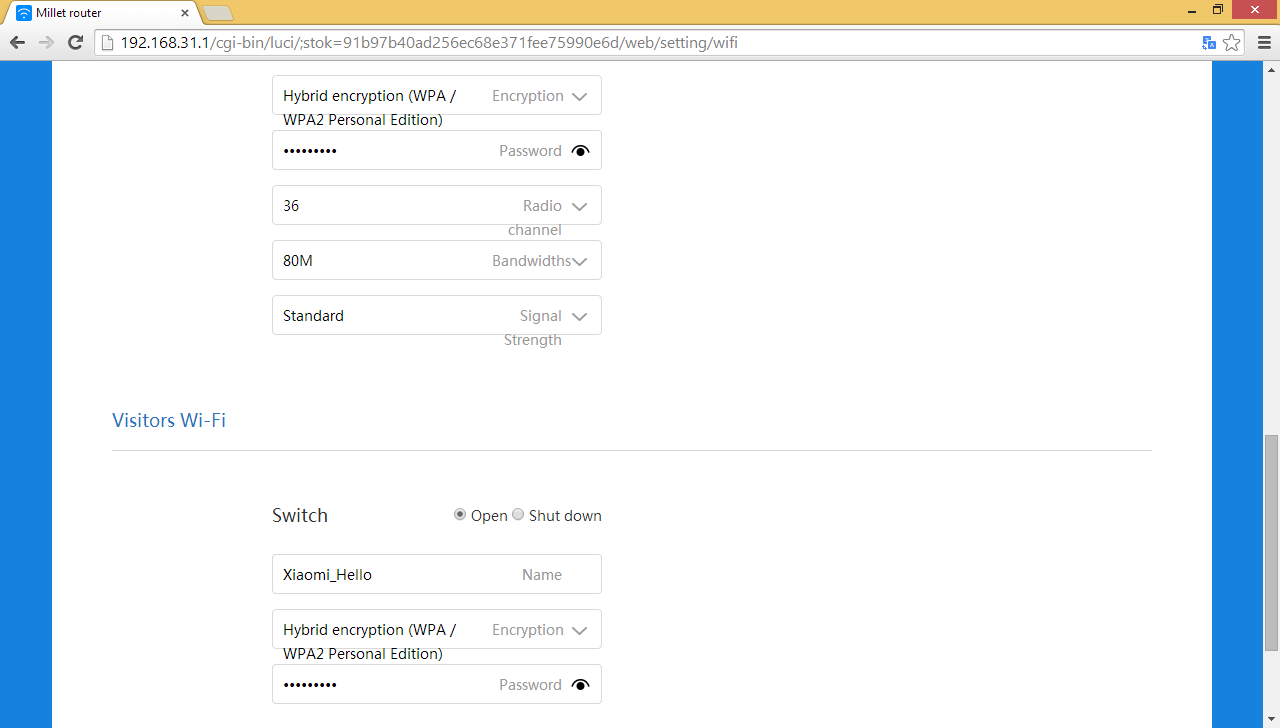This screenshot has height=728, width=1280.
Task: Click the Visitors Wi-Fi password field
Action: tap(437, 684)
